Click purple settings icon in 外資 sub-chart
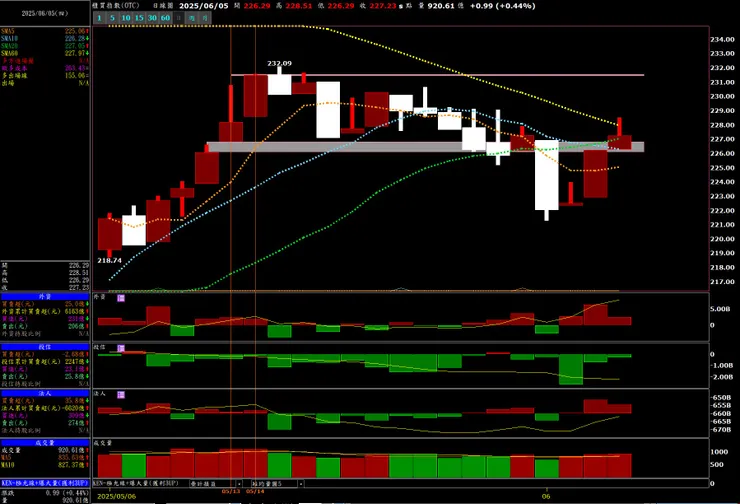This screenshot has width=740, height=504. point(121,298)
